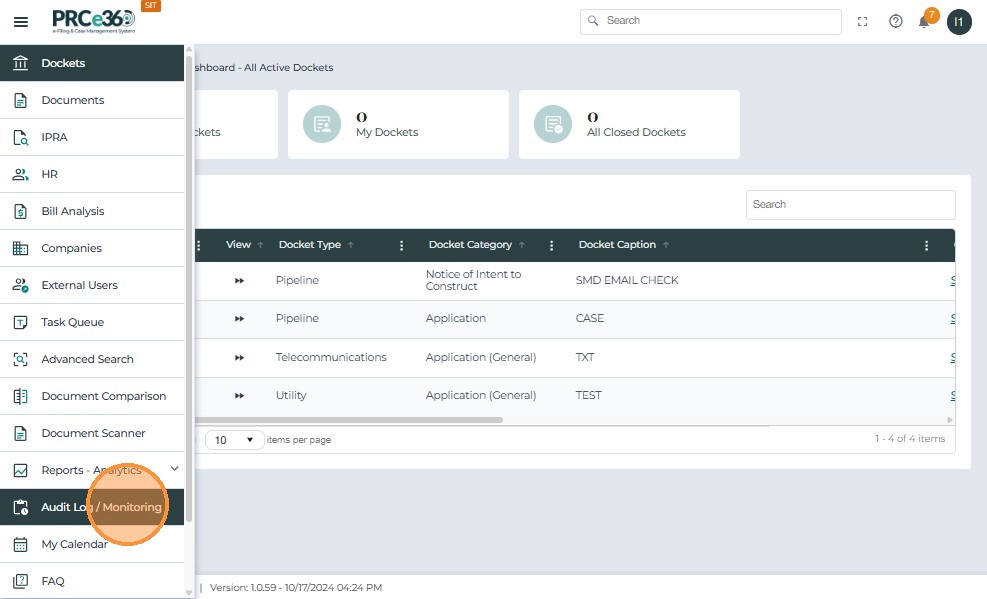Screen dimensions: 987x599
Task: Sort by the Docket Caption column header
Action: click(617, 245)
